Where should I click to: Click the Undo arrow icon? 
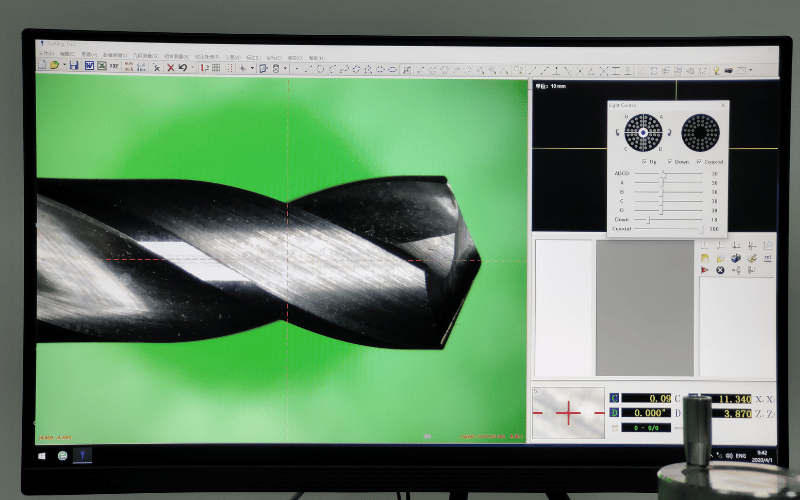click(x=182, y=67)
